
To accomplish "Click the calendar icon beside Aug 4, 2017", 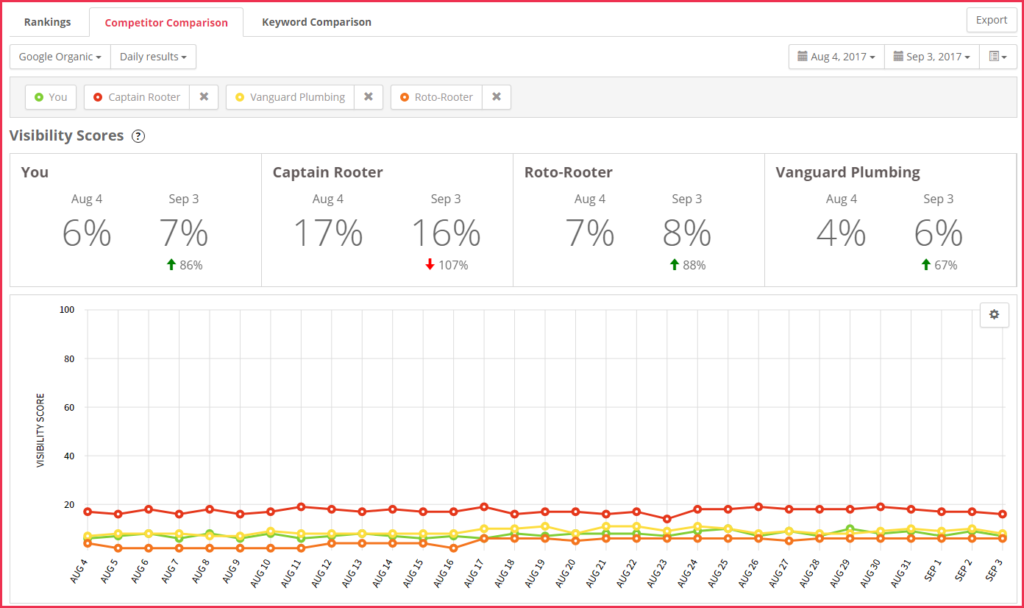I will (802, 56).
